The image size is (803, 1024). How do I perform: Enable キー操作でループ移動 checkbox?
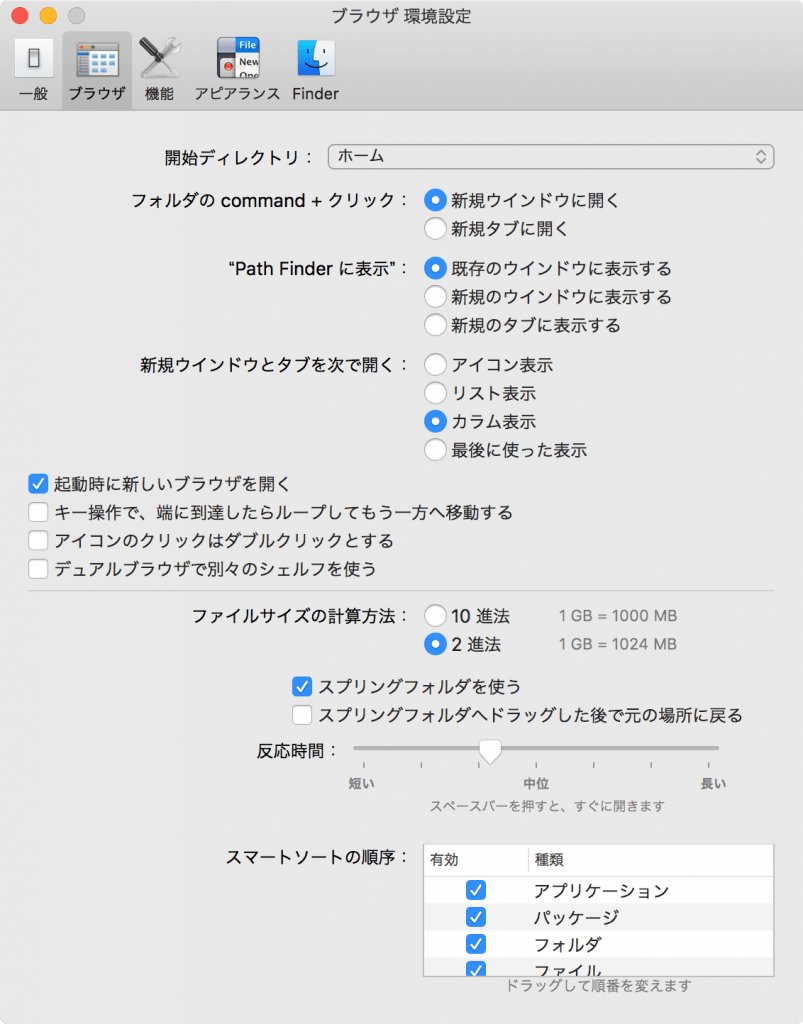(38, 512)
